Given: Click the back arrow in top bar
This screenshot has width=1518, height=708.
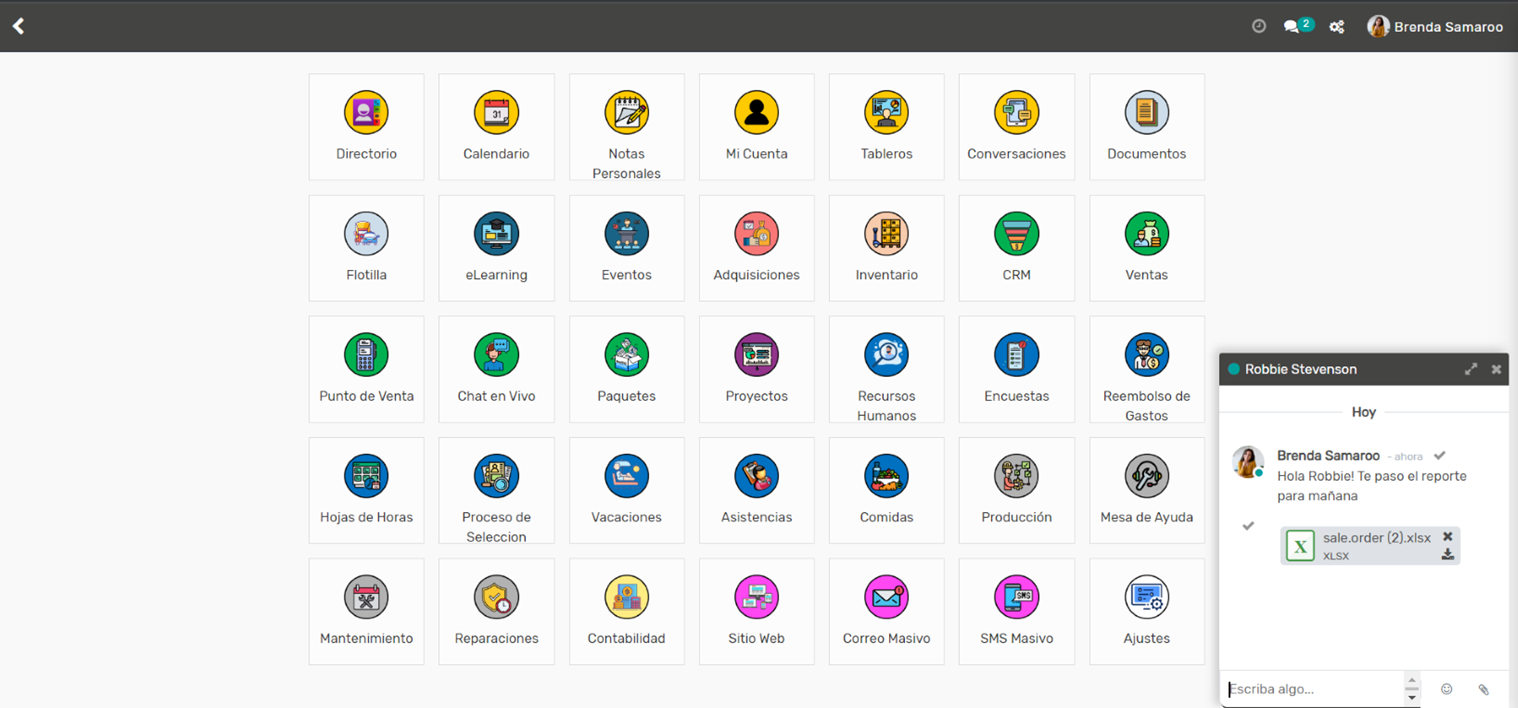Looking at the screenshot, I should pyautogui.click(x=18, y=27).
